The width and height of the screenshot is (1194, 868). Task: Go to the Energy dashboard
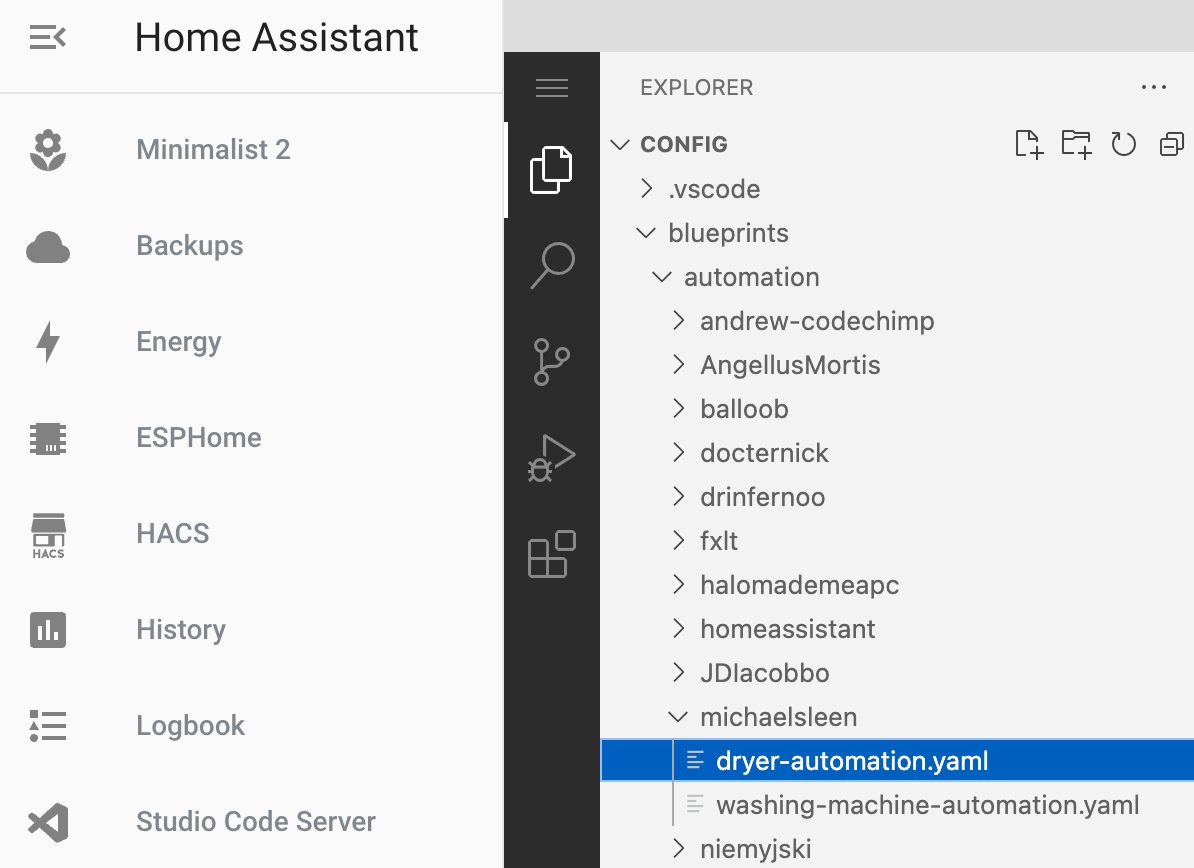179,343
